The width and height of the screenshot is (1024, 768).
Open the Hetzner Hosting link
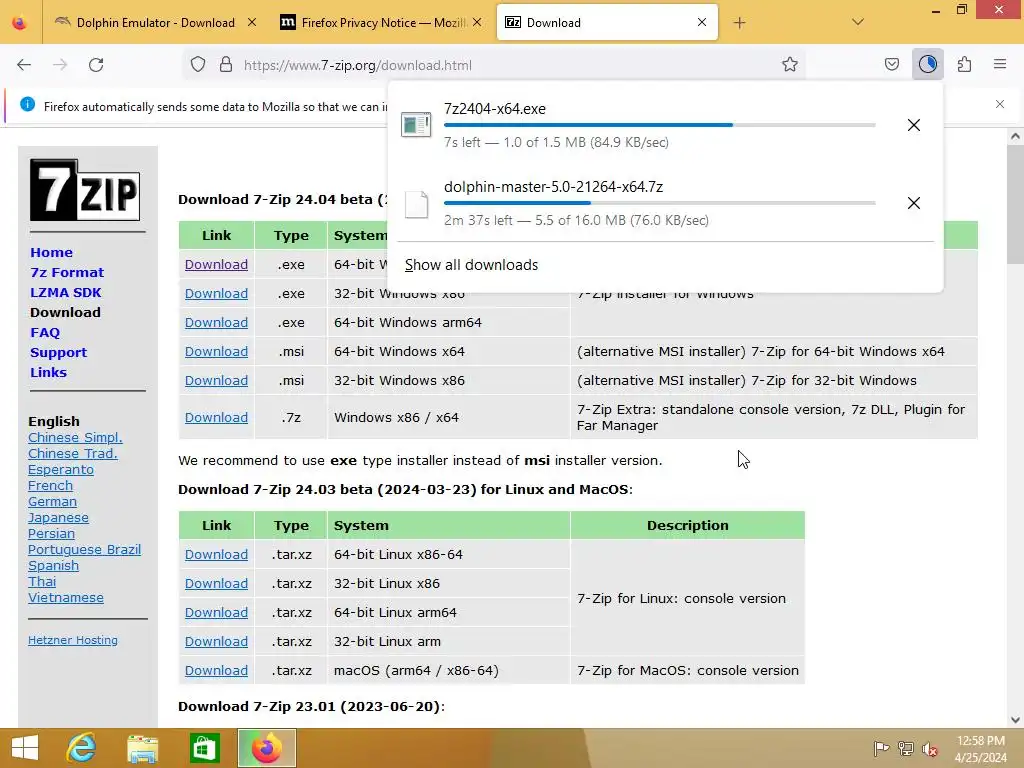tap(72, 640)
